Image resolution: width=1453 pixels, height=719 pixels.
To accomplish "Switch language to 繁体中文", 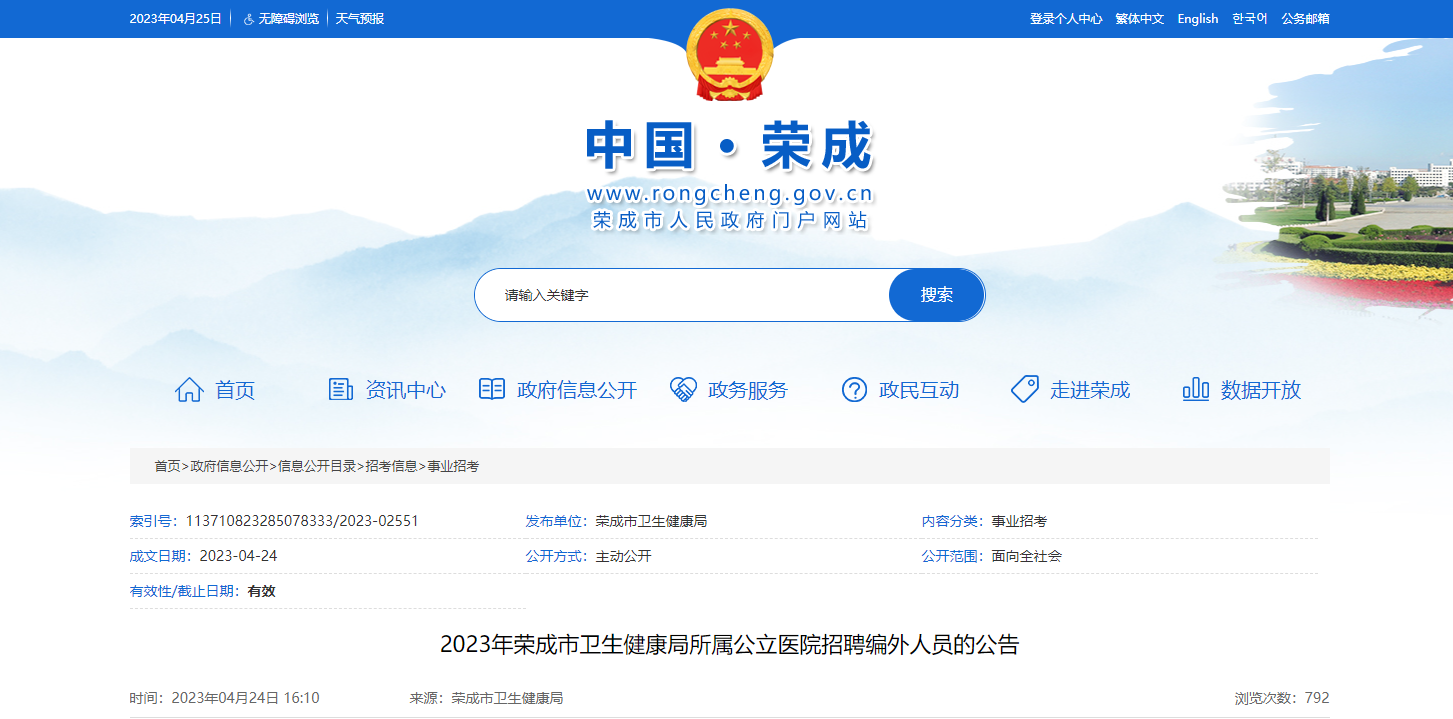I will click(x=1140, y=19).
